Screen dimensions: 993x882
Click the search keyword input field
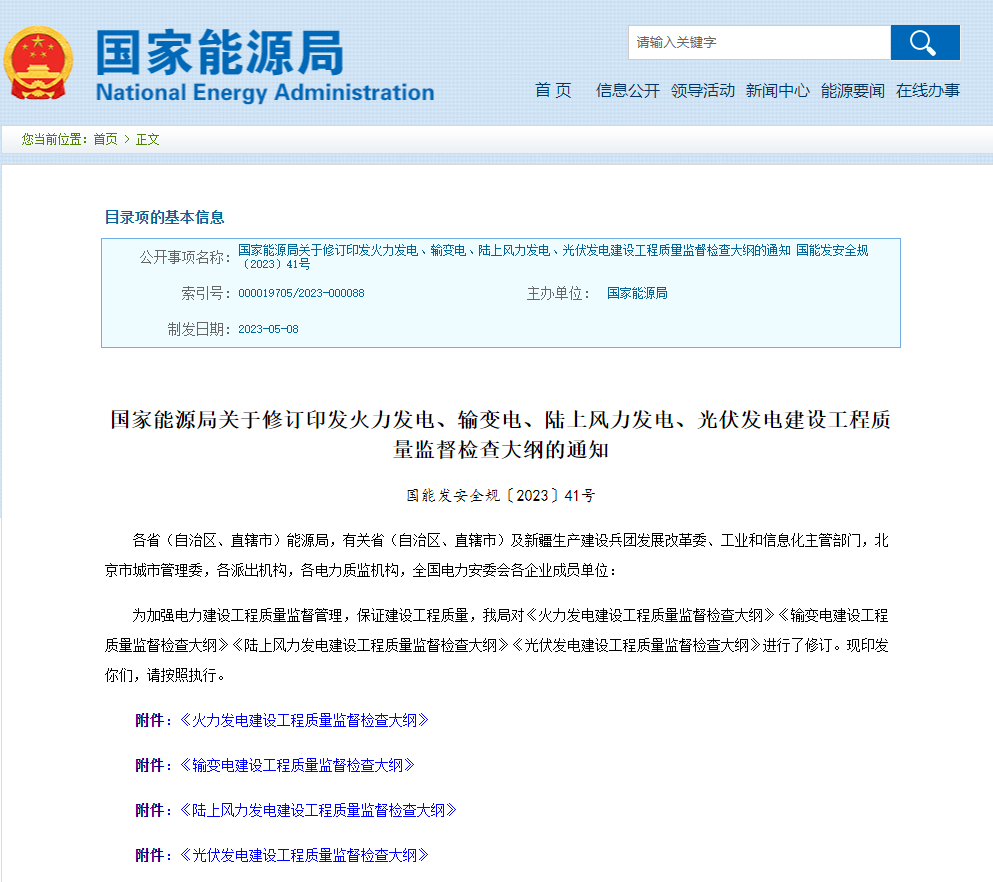[x=759, y=43]
